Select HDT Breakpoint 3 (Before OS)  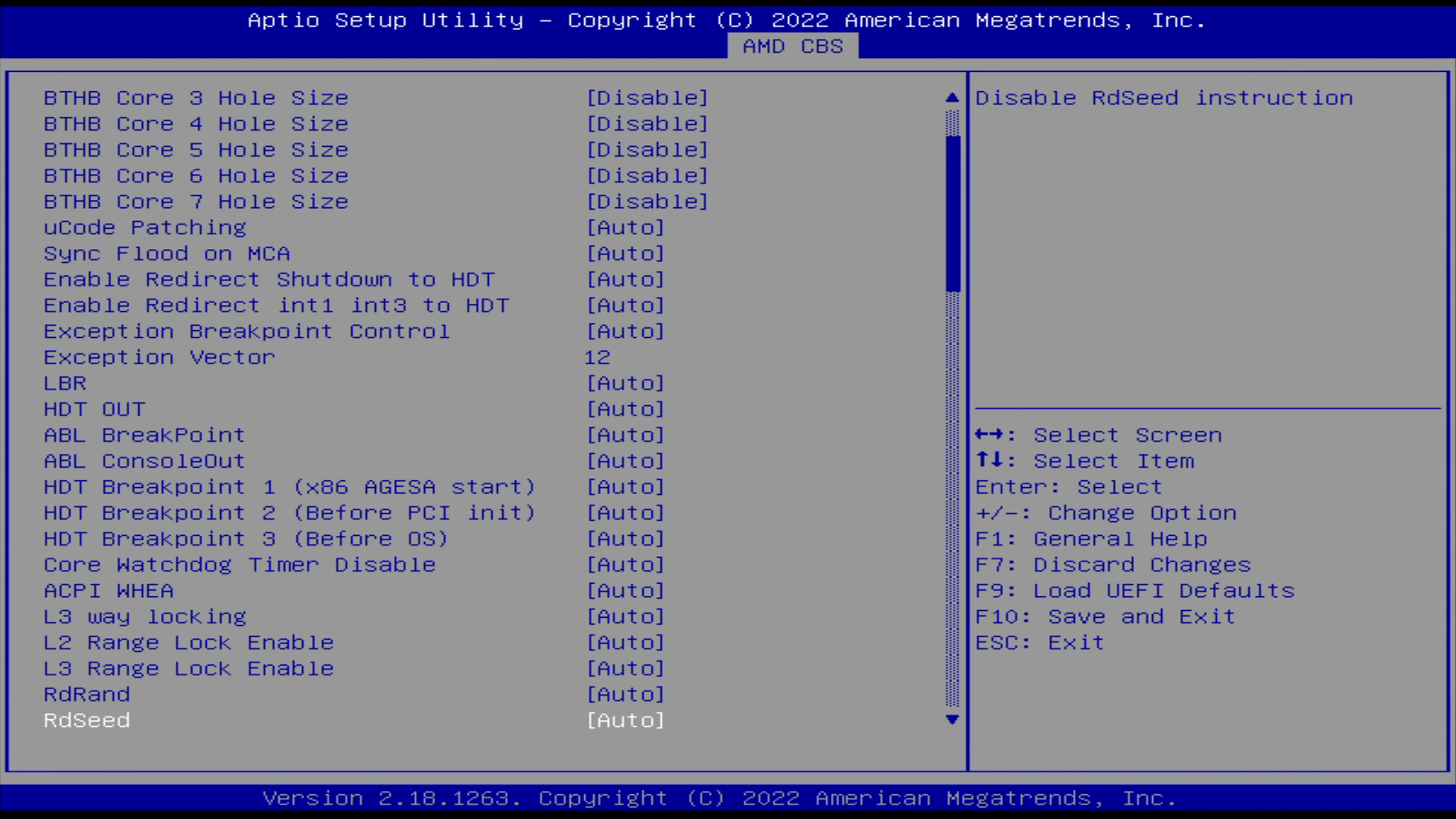(x=246, y=539)
